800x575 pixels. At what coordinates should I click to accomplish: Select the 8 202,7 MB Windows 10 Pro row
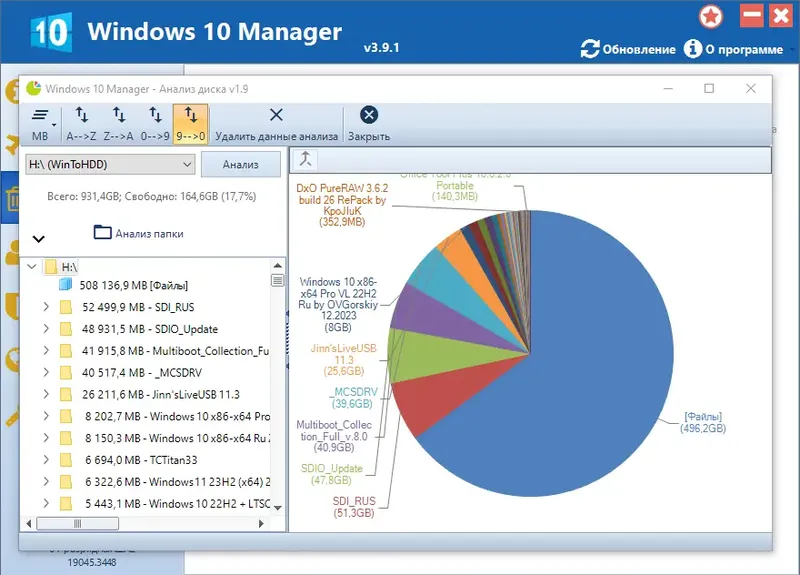click(178, 417)
